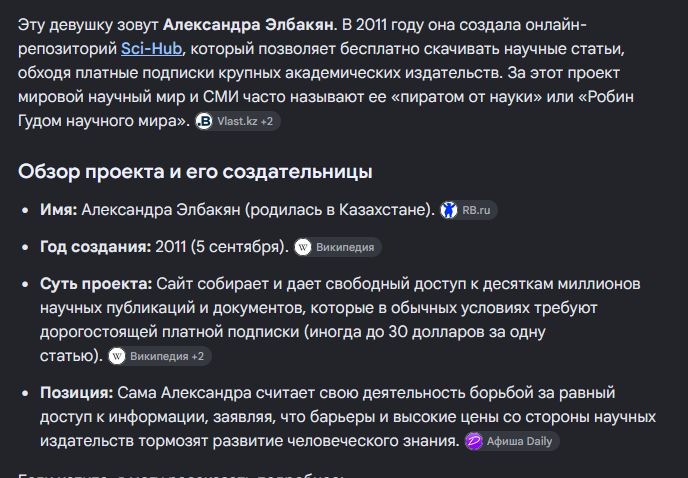
Task: Open the RB.ru source citation
Action: tap(468, 210)
